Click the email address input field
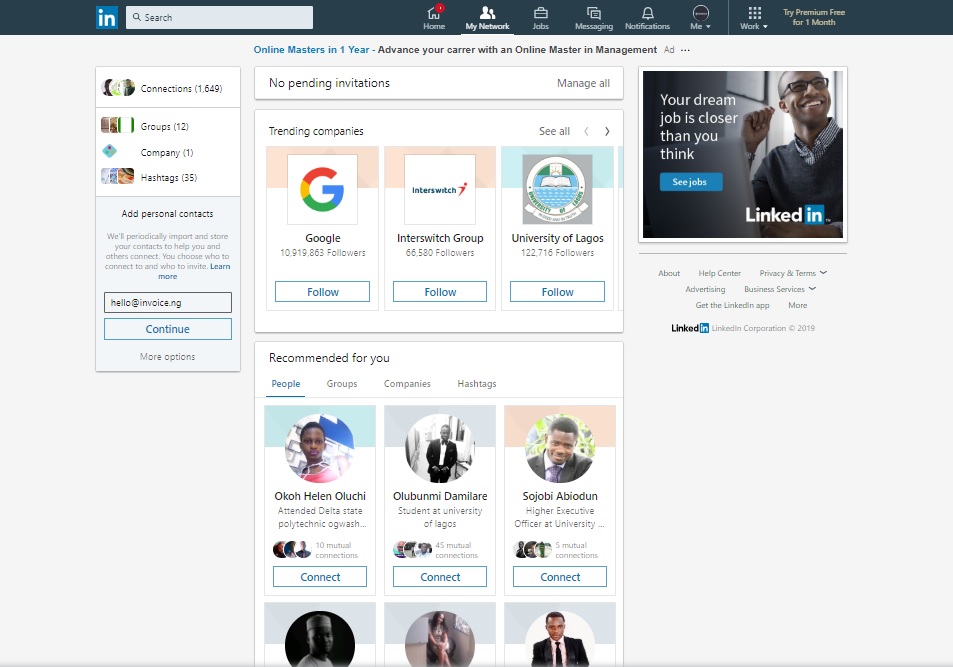 click(168, 303)
